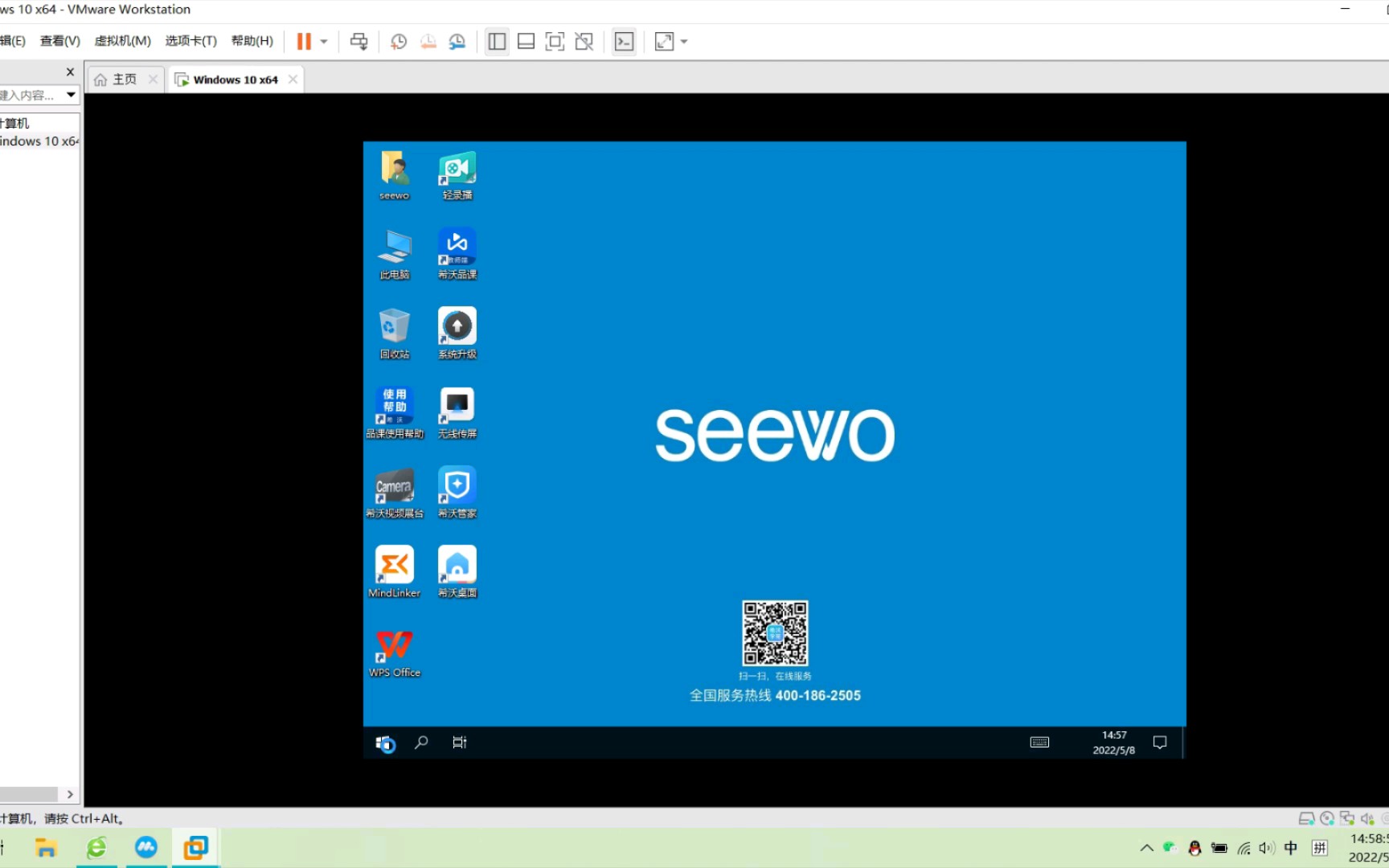Close the 主页 tab
Image resolution: width=1389 pixels, height=868 pixels.
point(153,80)
